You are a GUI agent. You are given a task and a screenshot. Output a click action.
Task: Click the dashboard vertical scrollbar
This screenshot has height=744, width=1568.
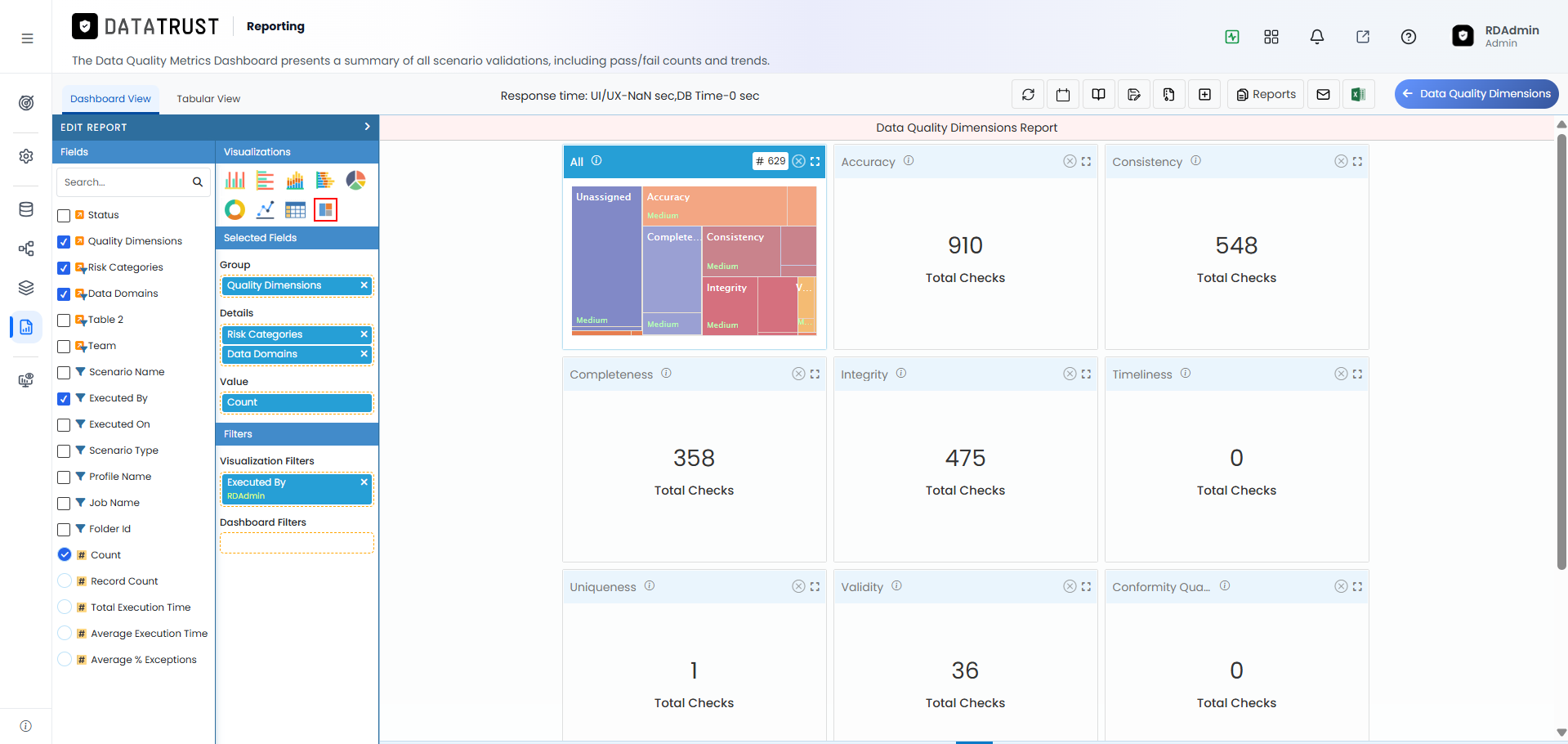(x=1561, y=352)
